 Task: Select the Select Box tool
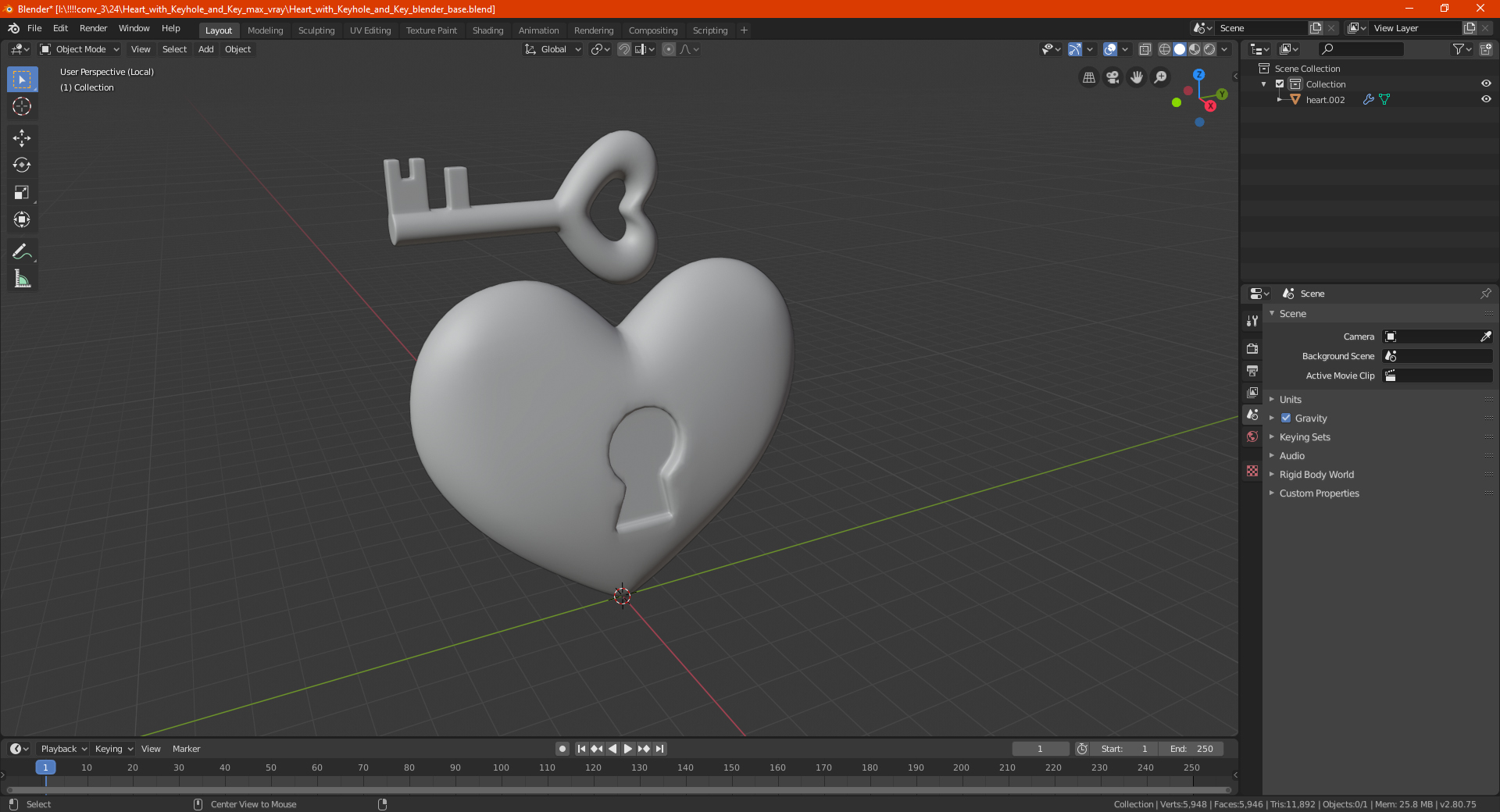[x=22, y=80]
